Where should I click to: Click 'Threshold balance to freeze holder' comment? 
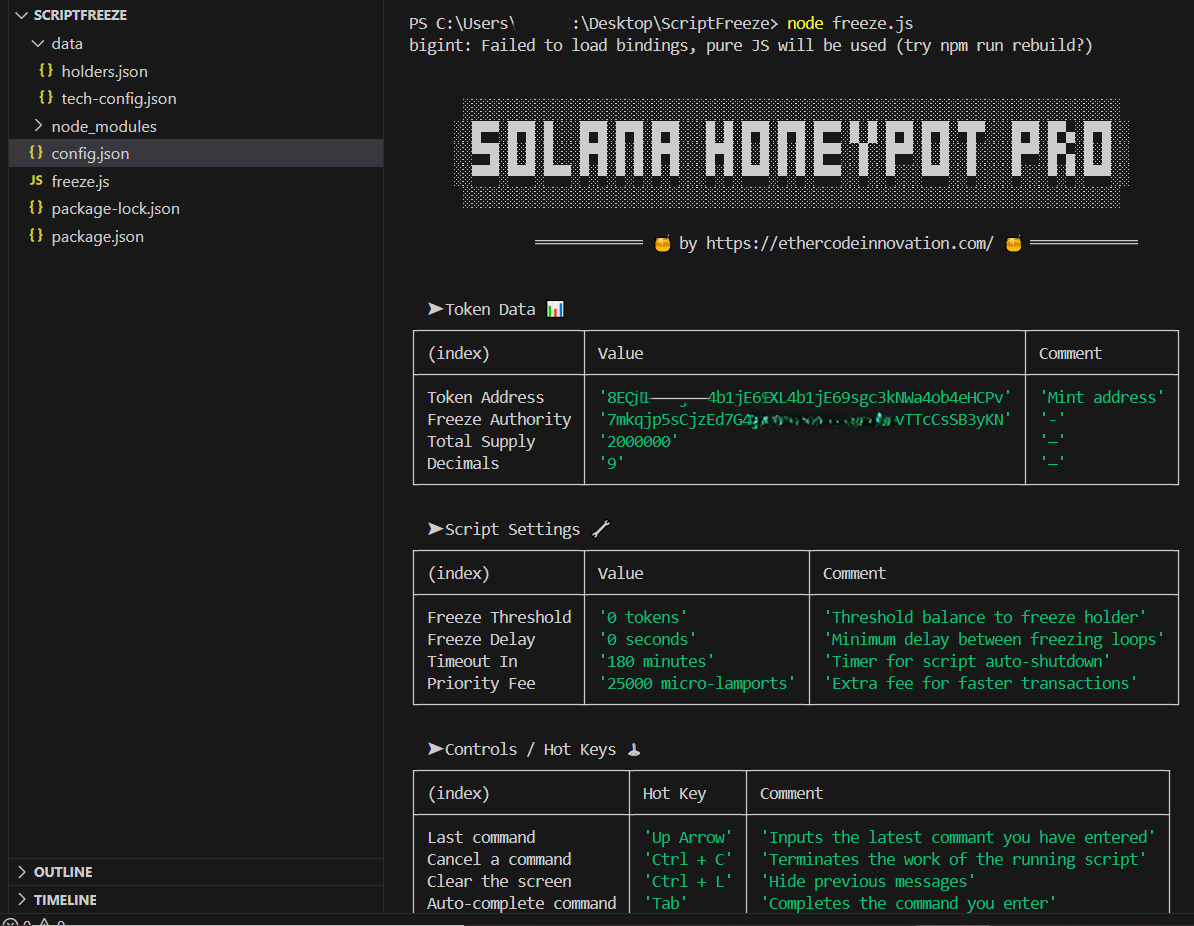tap(985, 618)
